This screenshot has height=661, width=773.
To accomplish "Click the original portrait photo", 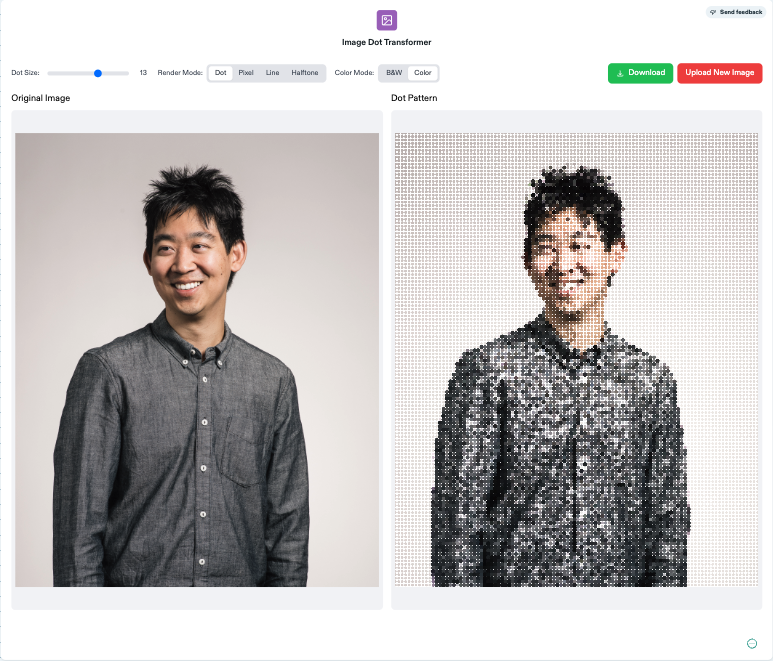I will click(x=197, y=360).
